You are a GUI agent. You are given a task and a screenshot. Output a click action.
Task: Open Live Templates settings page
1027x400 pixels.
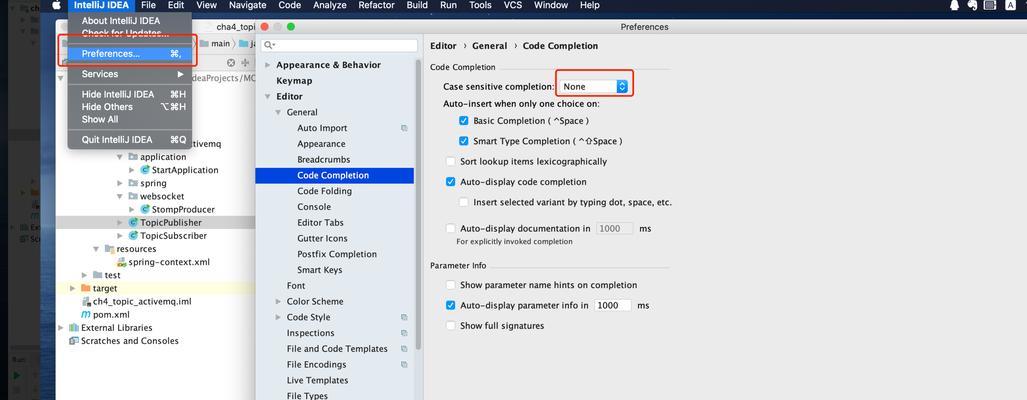tap(317, 380)
